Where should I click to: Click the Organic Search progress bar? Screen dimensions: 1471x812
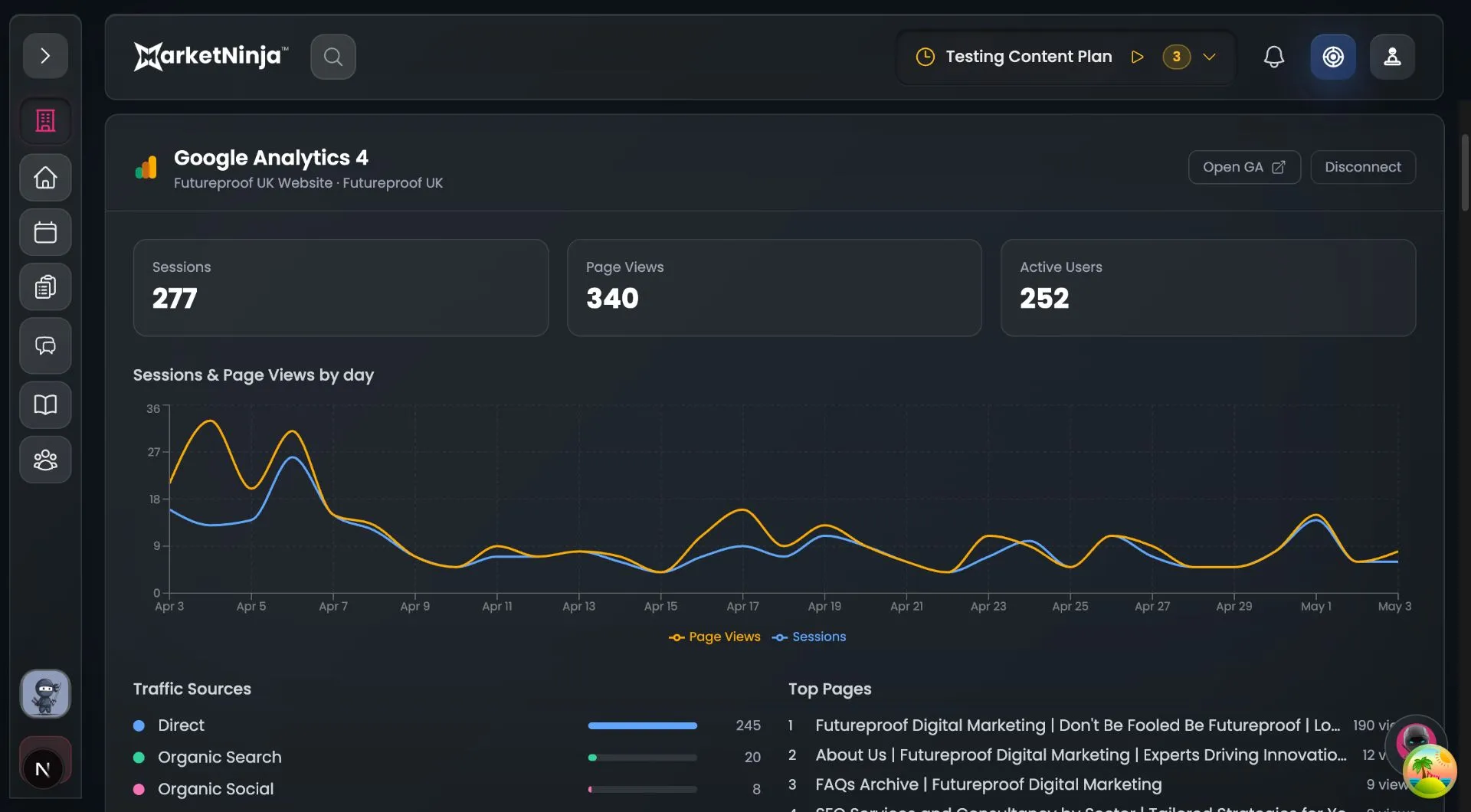pyautogui.click(x=643, y=758)
